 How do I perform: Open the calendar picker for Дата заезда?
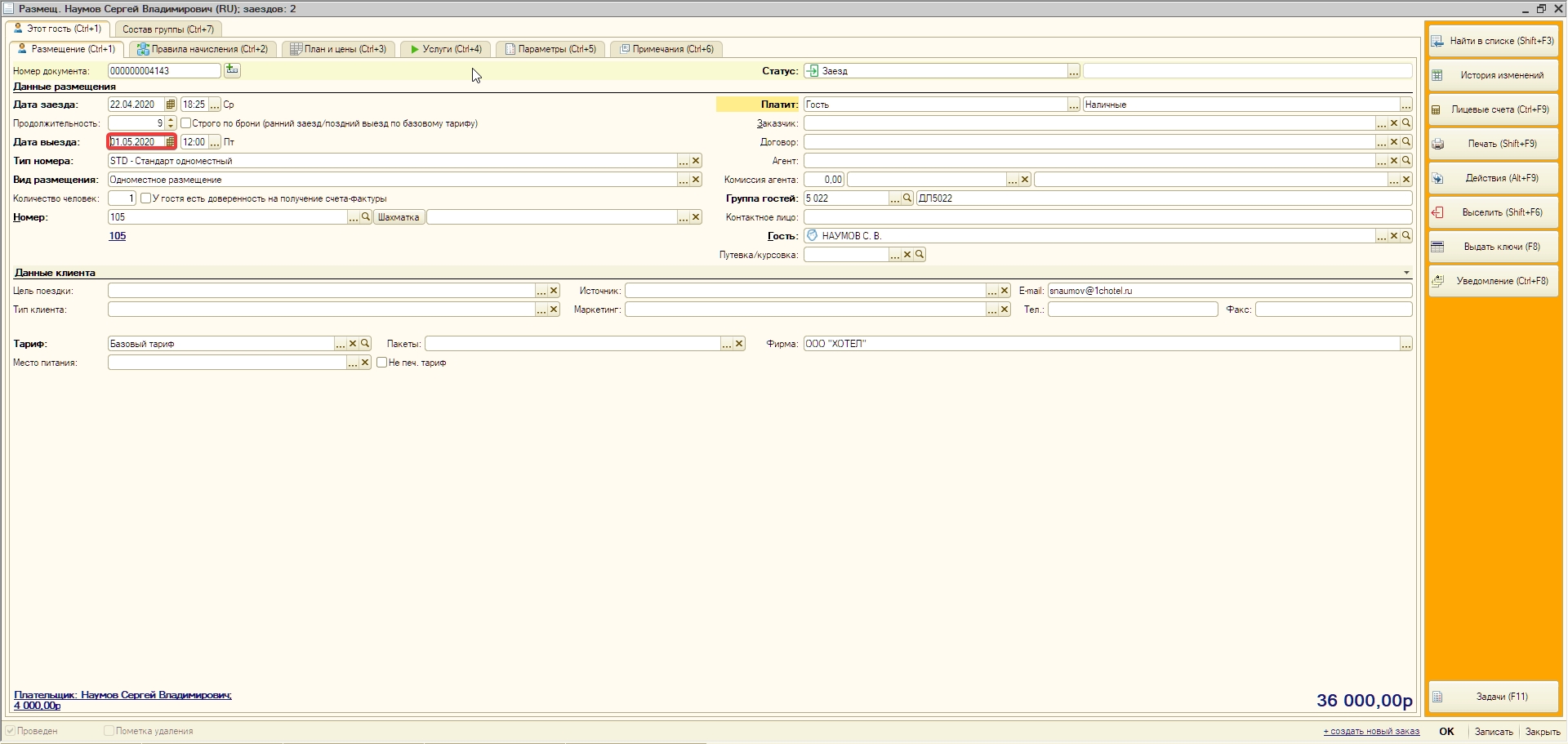(x=170, y=105)
